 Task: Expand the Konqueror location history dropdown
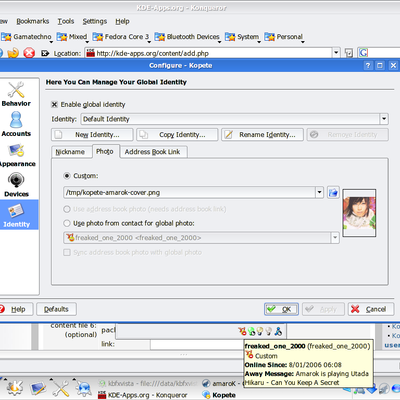click(336, 53)
